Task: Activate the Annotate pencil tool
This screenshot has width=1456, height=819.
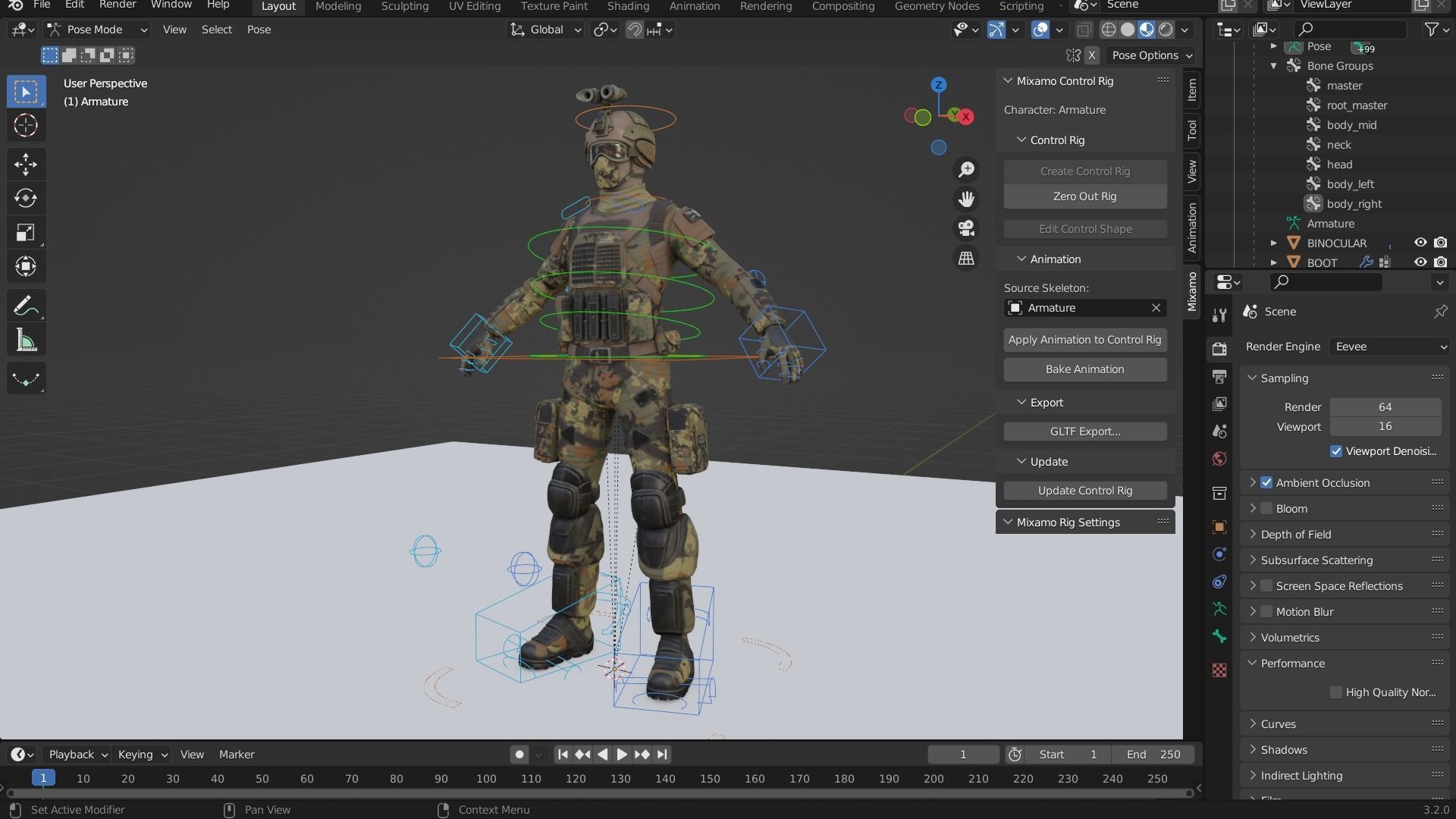Action: coord(26,306)
